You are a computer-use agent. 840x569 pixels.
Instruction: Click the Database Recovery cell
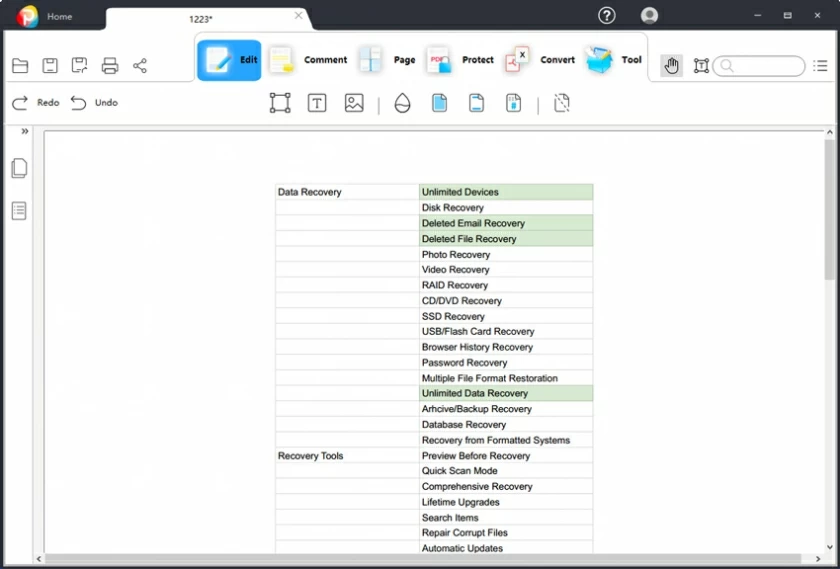click(506, 424)
